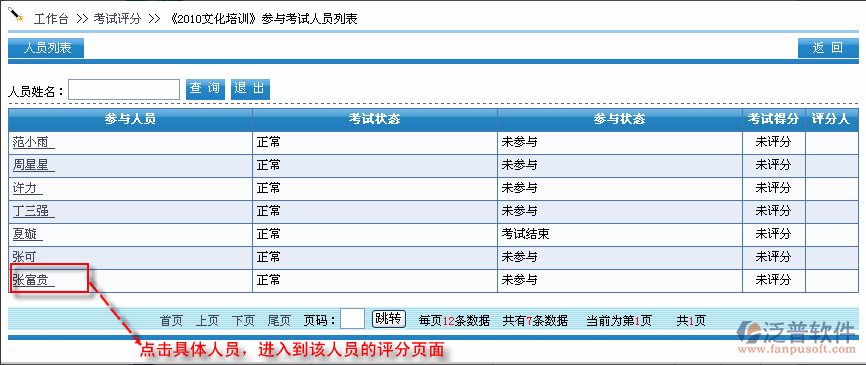Go to 首页 in pagination

click(x=171, y=321)
